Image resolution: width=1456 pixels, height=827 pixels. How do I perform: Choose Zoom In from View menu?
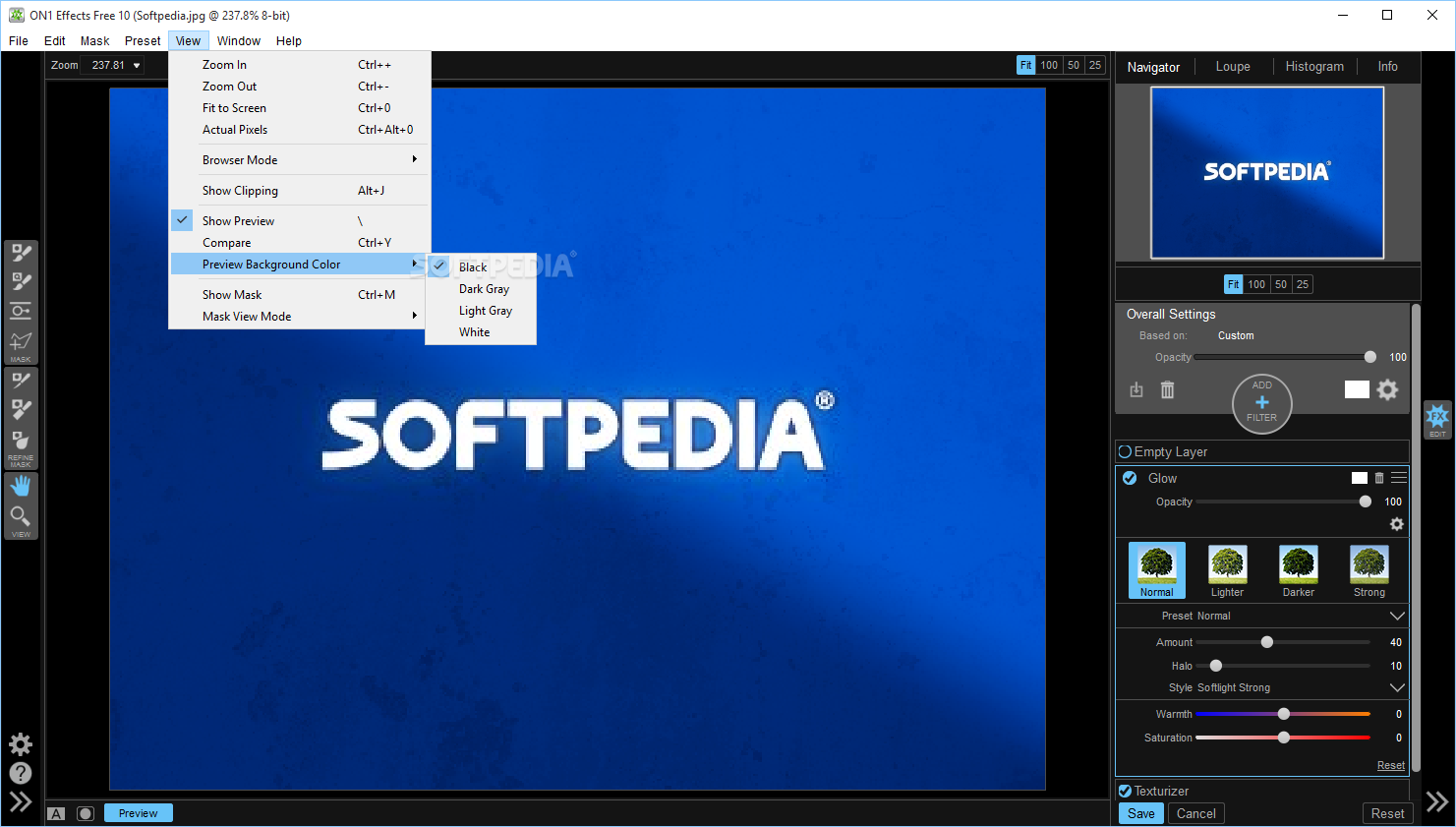pos(300,65)
